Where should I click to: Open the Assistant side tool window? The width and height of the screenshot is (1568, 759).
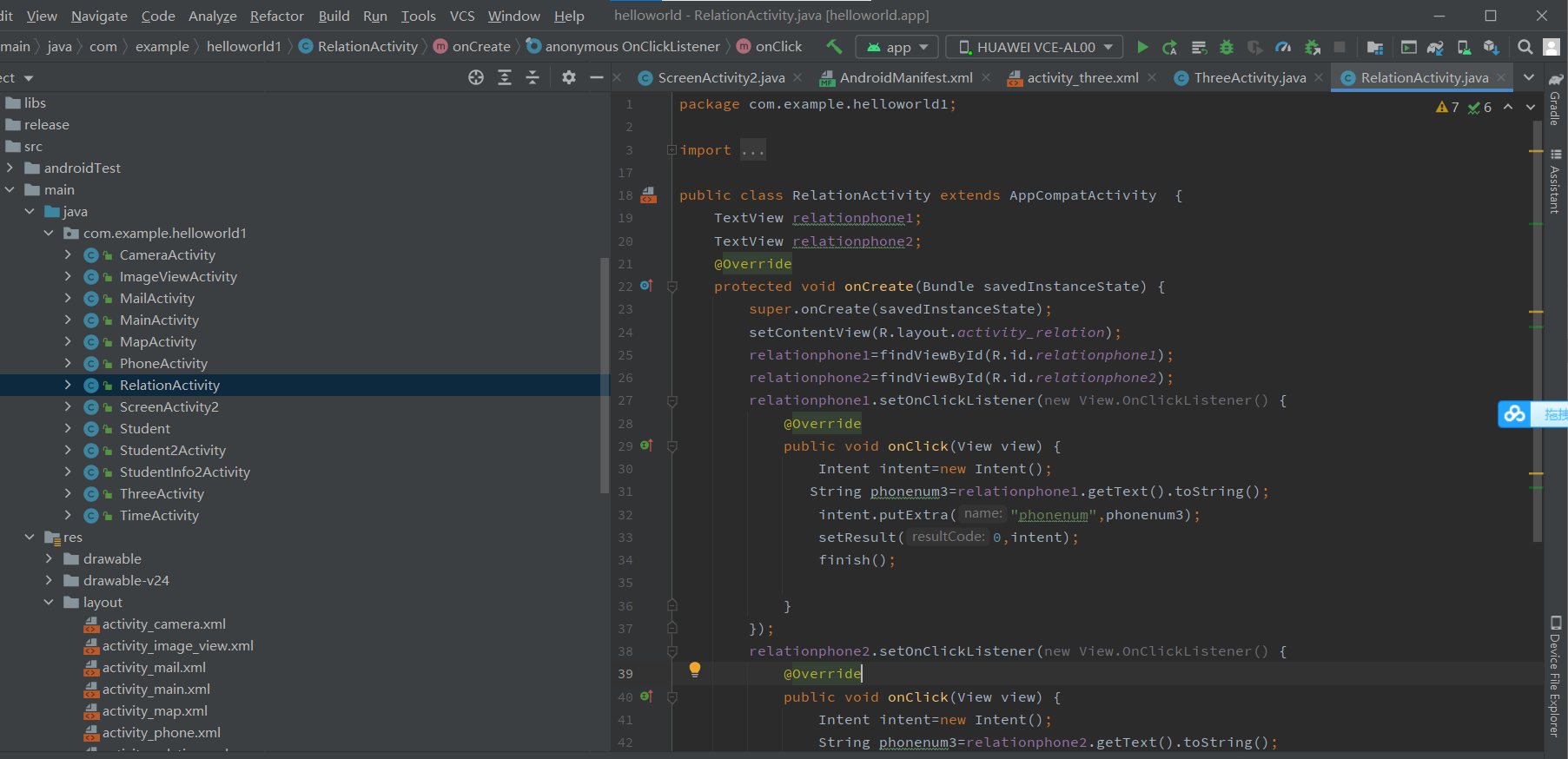1555,181
